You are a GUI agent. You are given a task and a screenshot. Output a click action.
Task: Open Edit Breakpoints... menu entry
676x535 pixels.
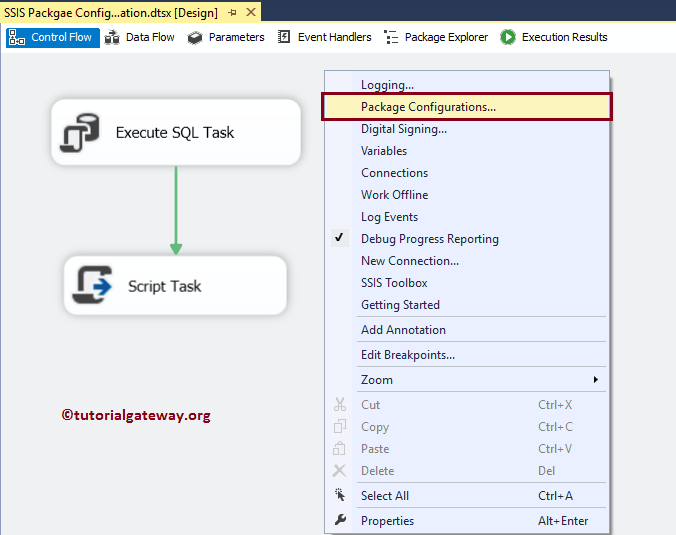pyautogui.click(x=467, y=355)
